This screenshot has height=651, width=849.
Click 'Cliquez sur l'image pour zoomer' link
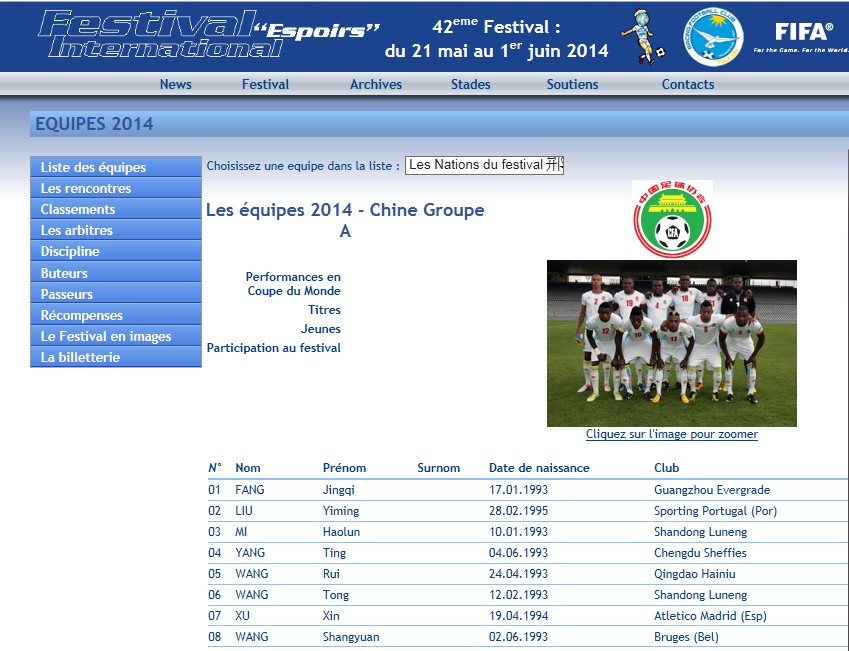671,435
